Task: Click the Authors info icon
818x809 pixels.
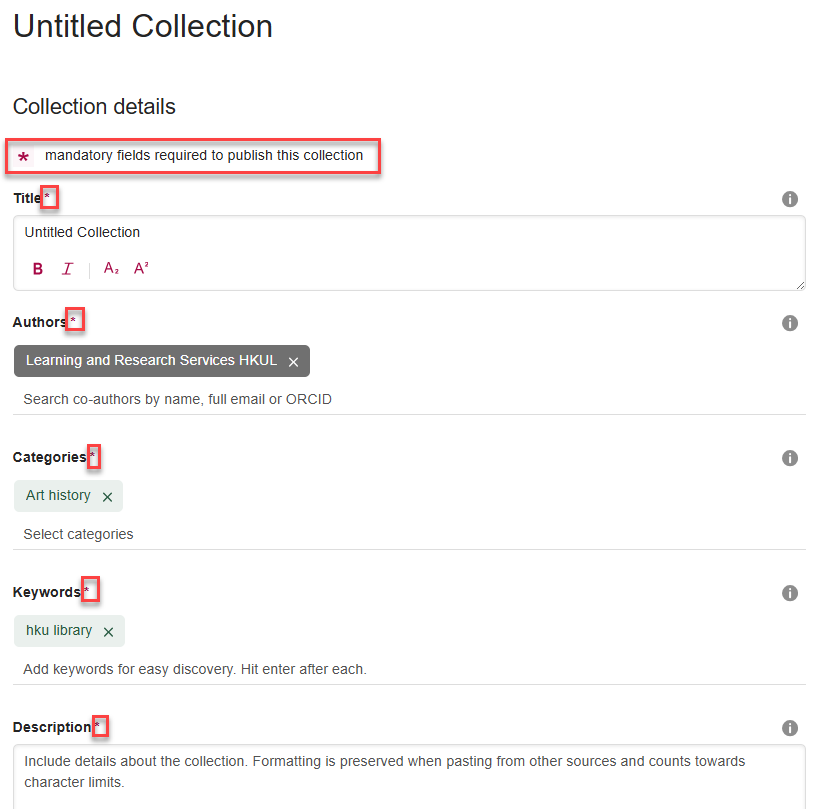Action: (x=789, y=323)
